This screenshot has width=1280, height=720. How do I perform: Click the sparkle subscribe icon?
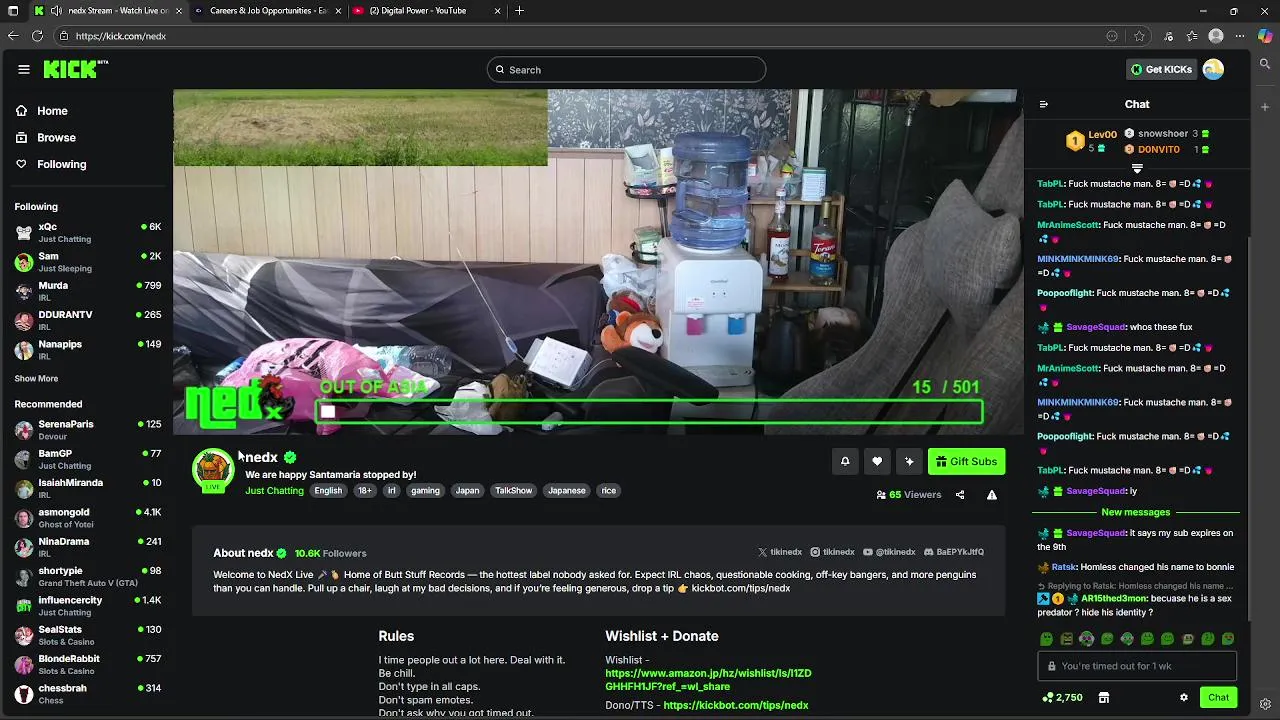coord(909,461)
